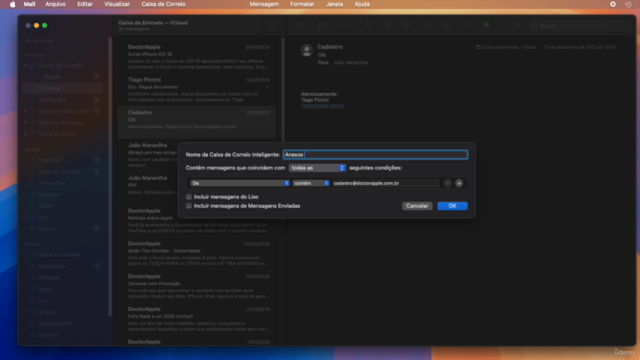
Task: Open DoctorApple Aulão Tira-Dúvidas message
Action: tap(198, 253)
